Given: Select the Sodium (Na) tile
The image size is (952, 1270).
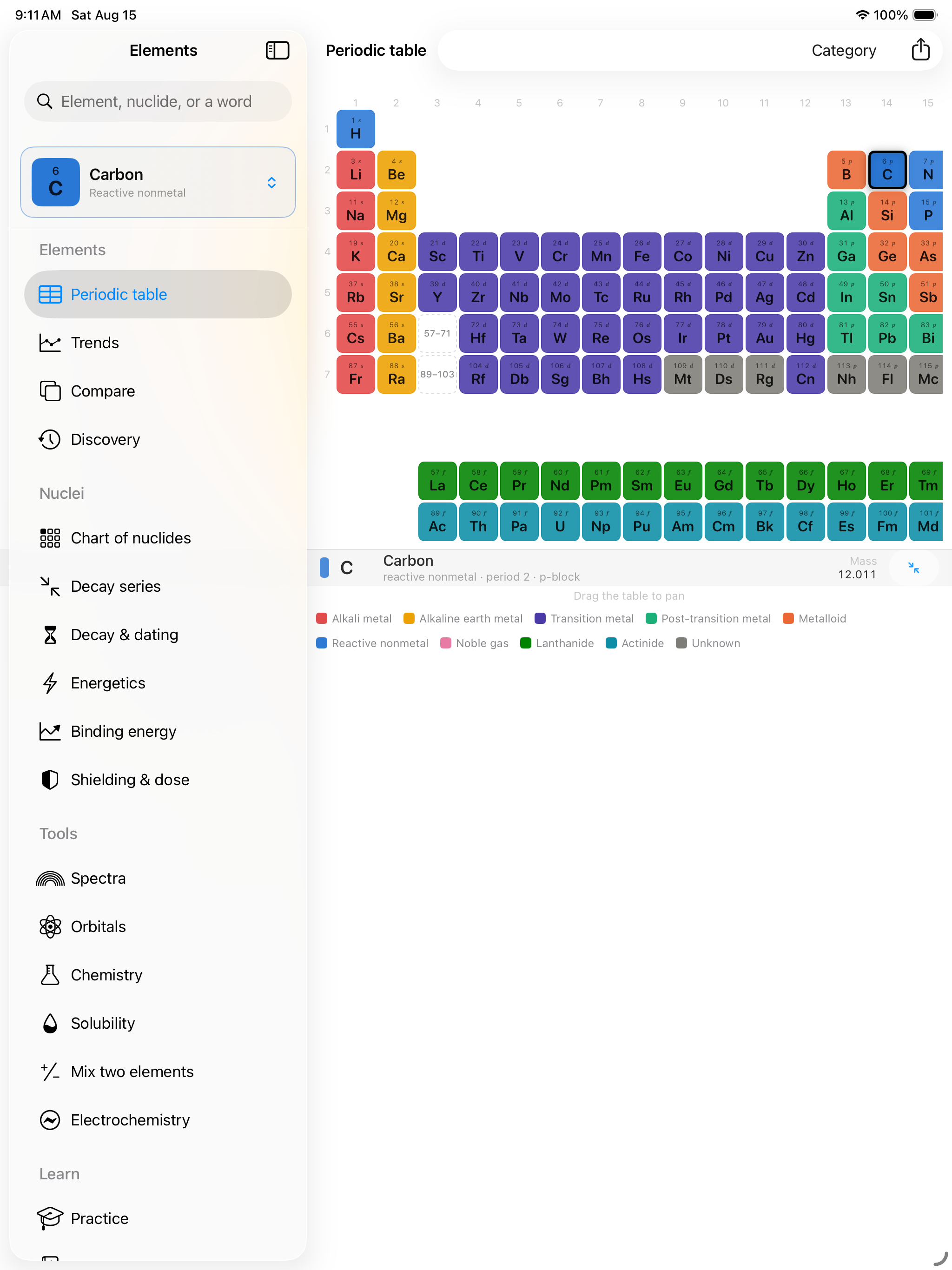Looking at the screenshot, I should [x=356, y=211].
